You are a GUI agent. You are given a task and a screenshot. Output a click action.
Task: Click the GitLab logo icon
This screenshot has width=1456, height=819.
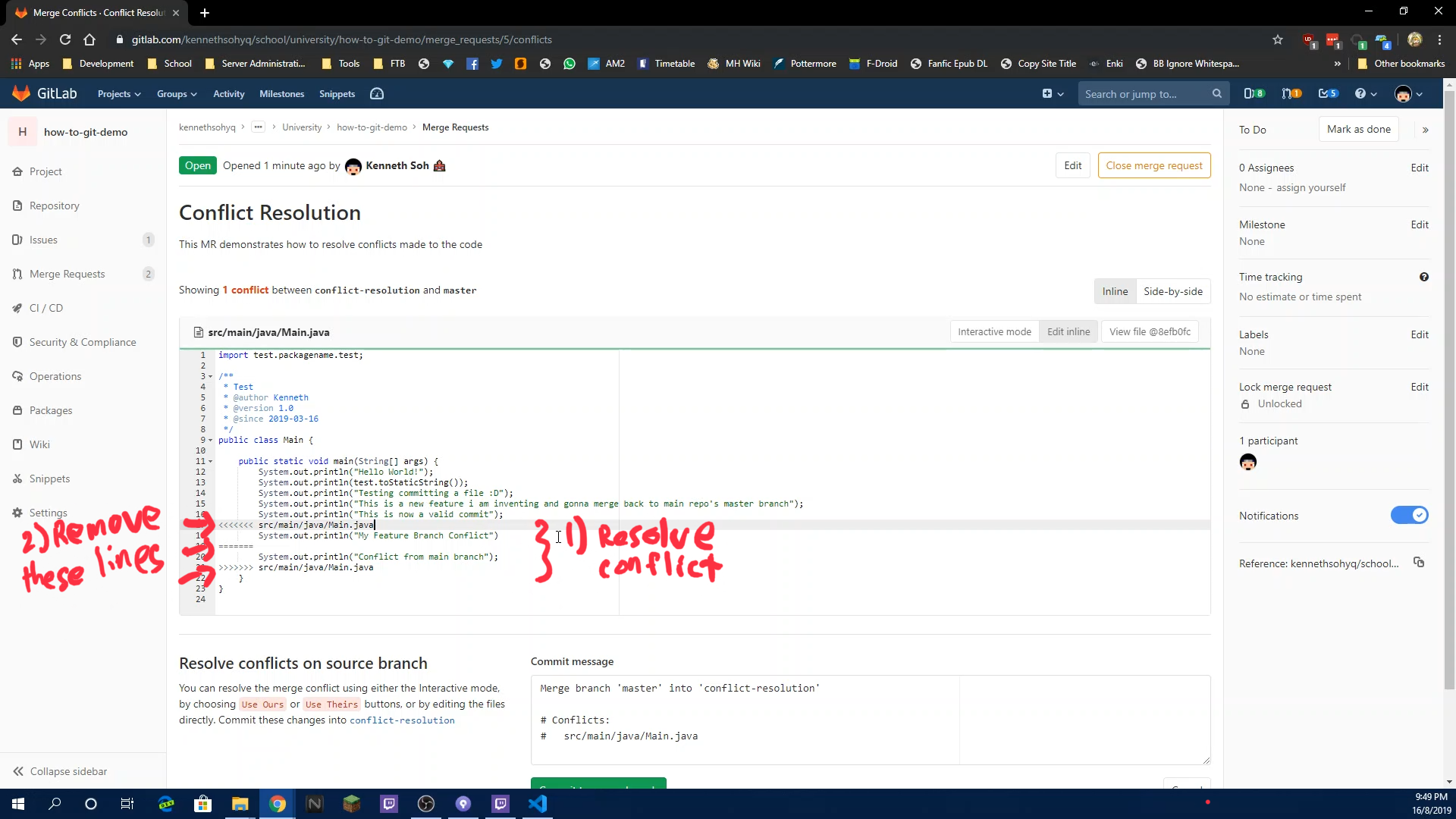click(20, 93)
